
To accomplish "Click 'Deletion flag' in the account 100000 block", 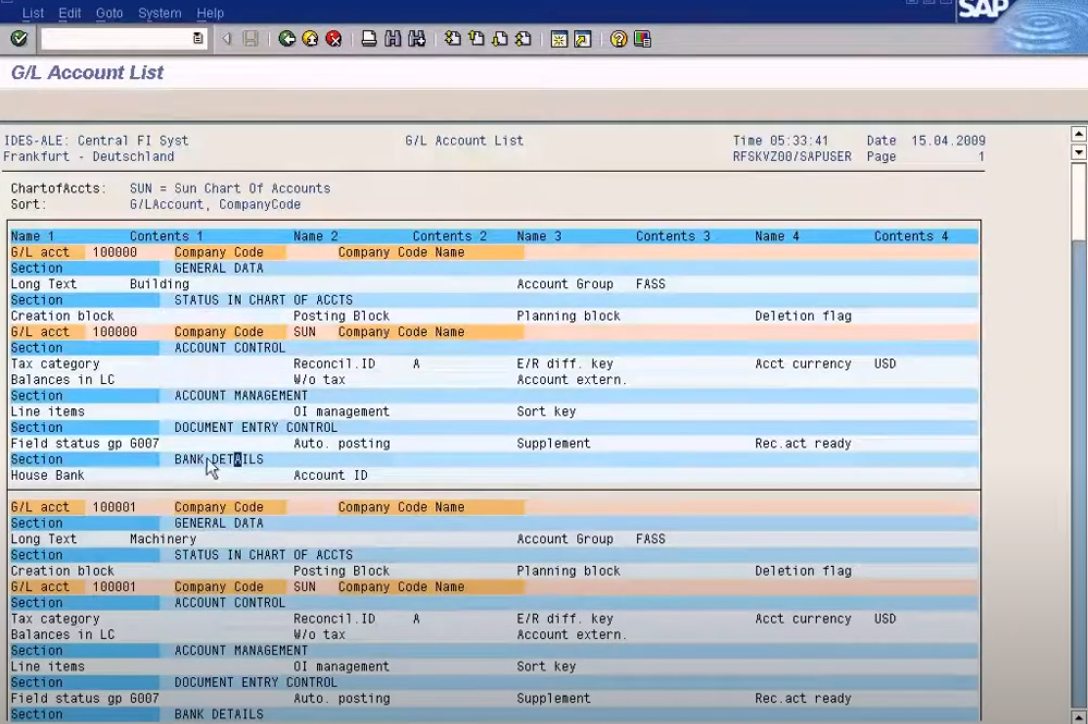I will point(803,316).
